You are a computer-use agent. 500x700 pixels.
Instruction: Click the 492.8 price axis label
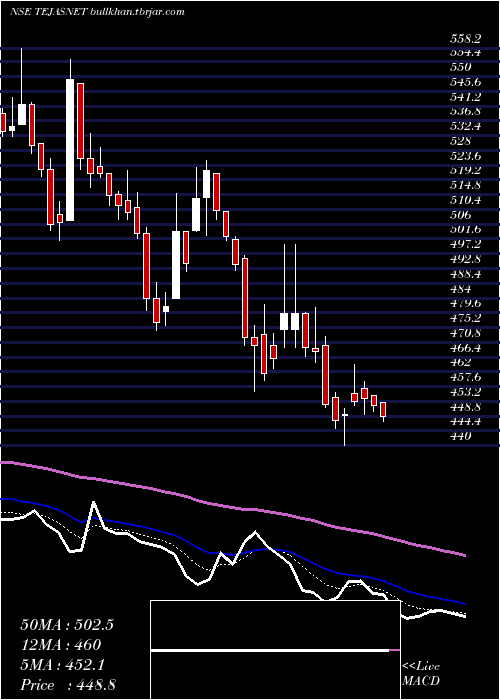pyautogui.click(x=465, y=259)
